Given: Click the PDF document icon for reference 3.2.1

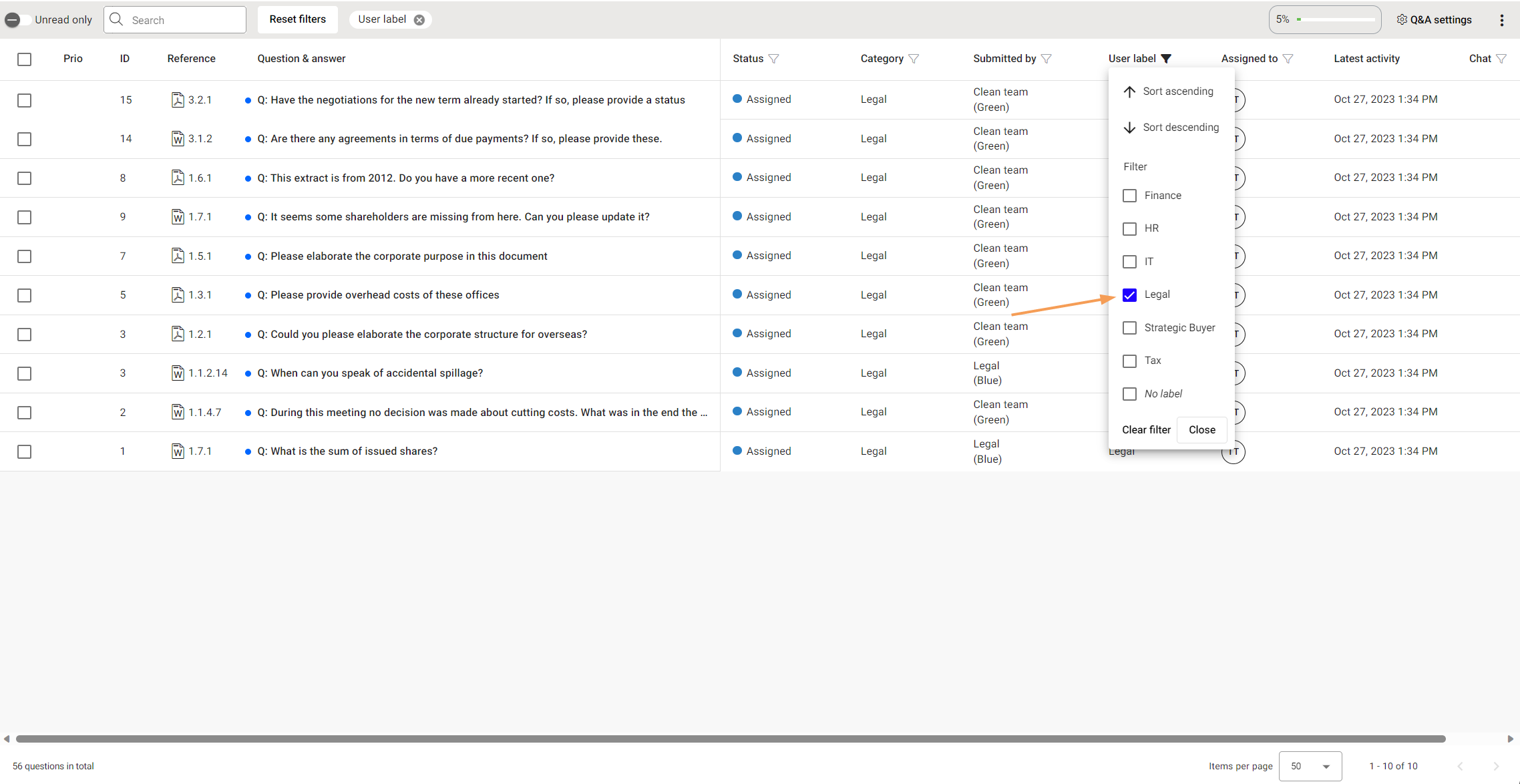Looking at the screenshot, I should click(x=178, y=100).
